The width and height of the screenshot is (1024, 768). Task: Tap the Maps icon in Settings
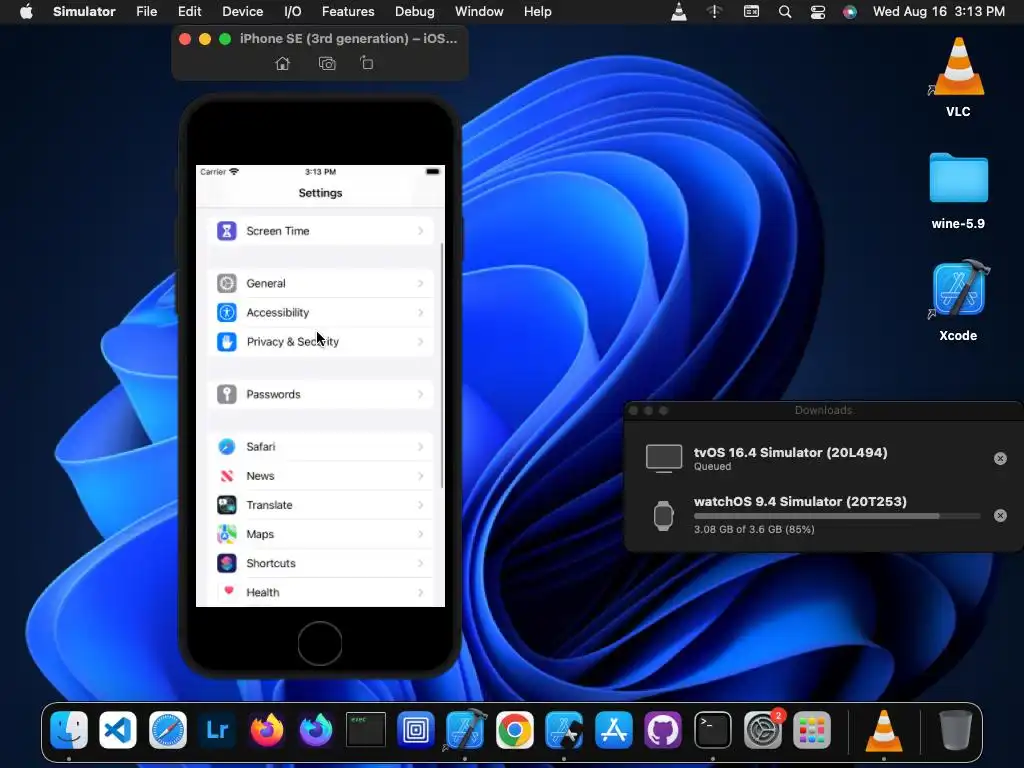pos(227,534)
